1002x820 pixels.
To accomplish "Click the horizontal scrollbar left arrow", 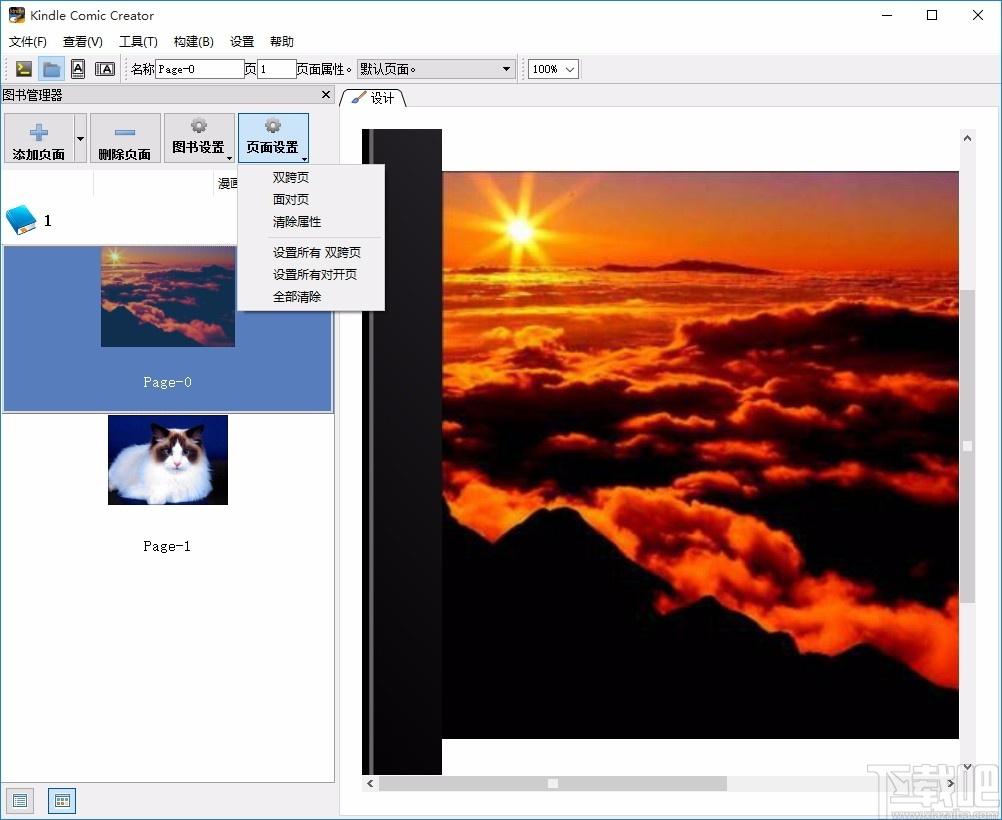I will 370,783.
